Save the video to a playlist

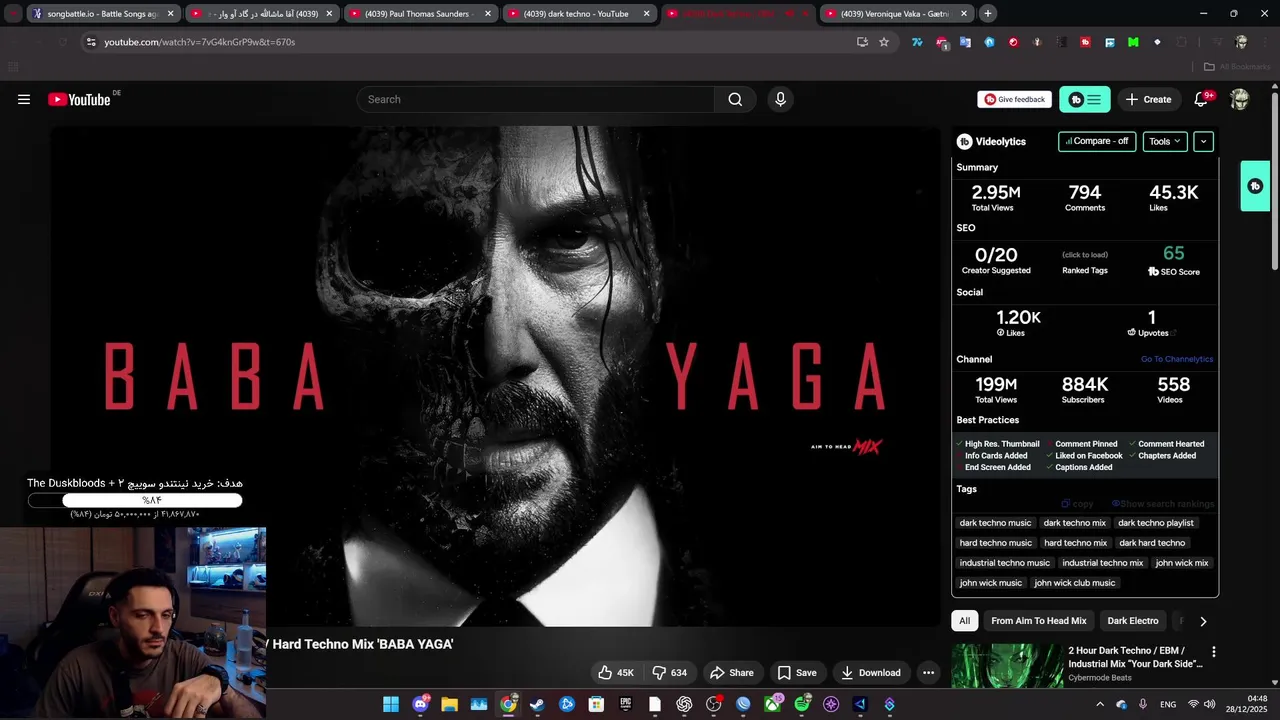(797, 673)
